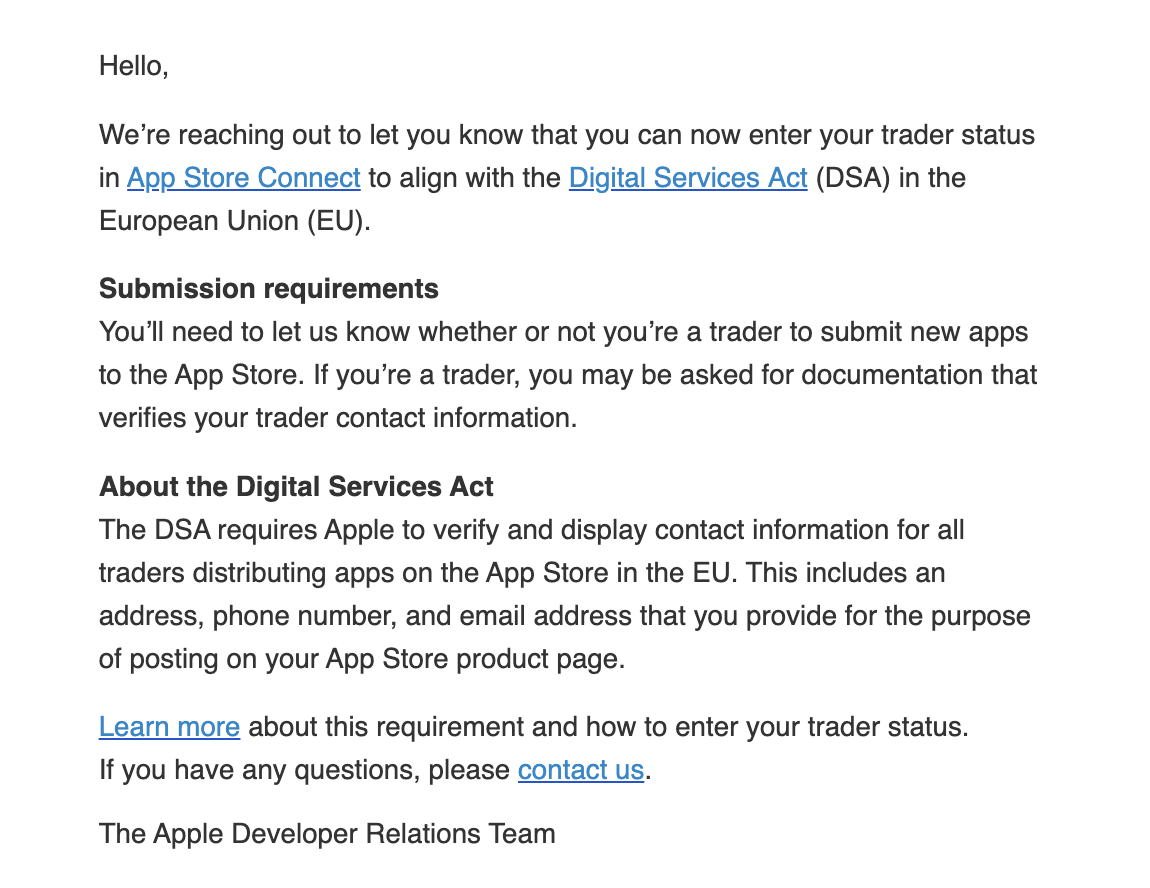The height and width of the screenshot is (888, 1150).
Task: Open the App Store Connect link
Action: (x=243, y=178)
